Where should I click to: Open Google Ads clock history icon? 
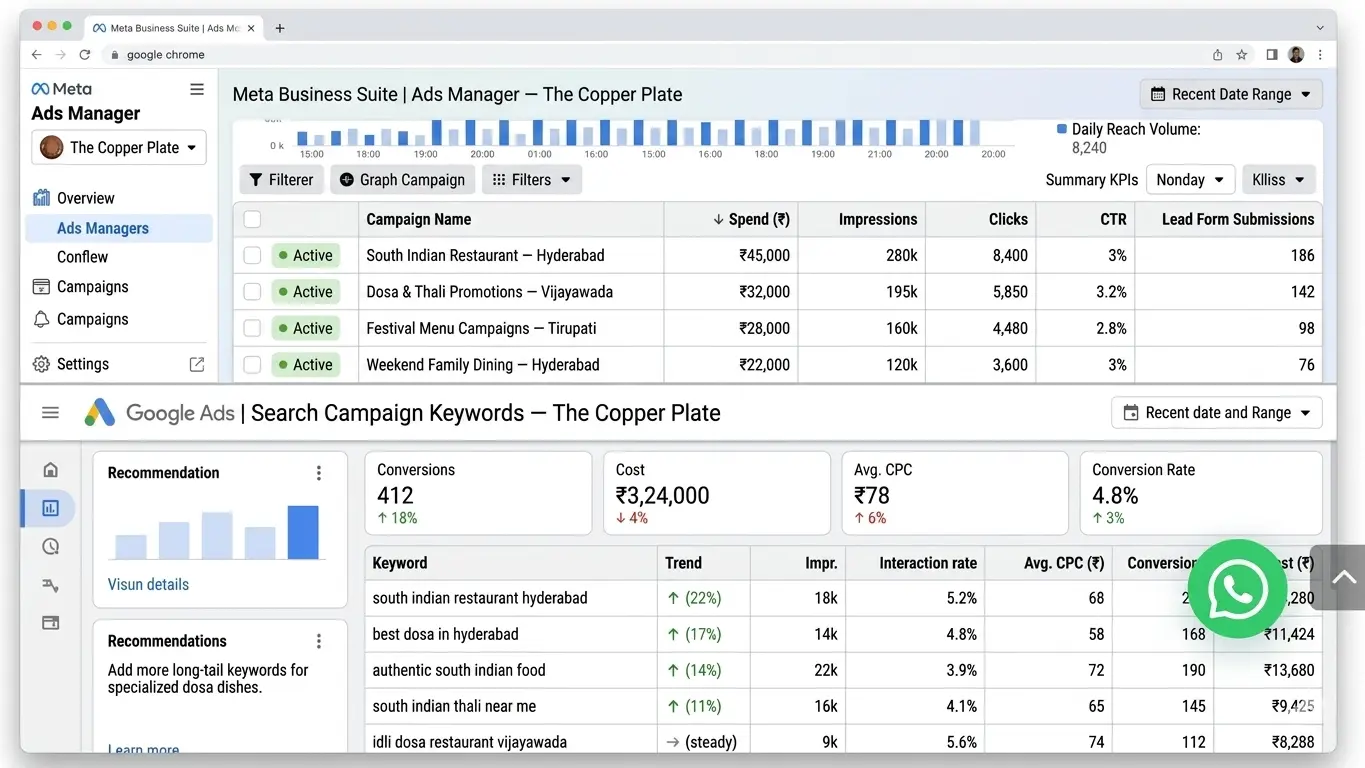click(x=50, y=546)
